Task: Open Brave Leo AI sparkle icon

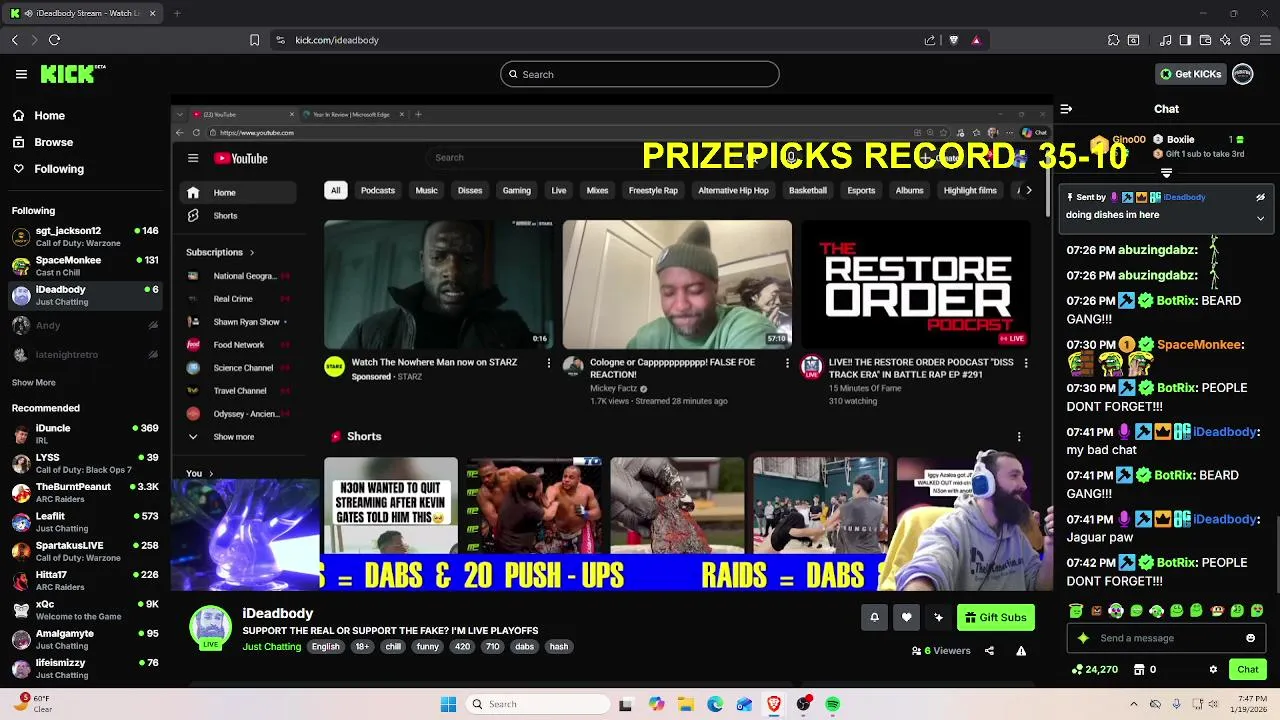Action: coord(1225,40)
